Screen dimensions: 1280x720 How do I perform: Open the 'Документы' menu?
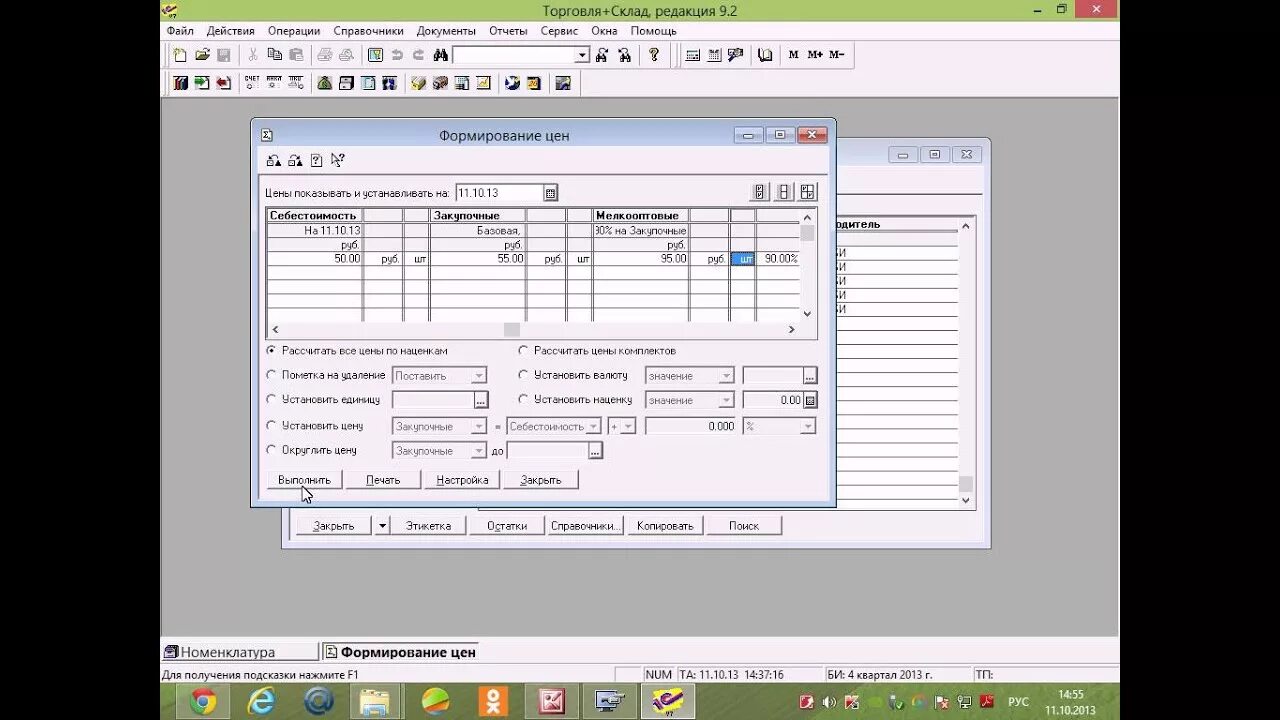click(x=446, y=31)
